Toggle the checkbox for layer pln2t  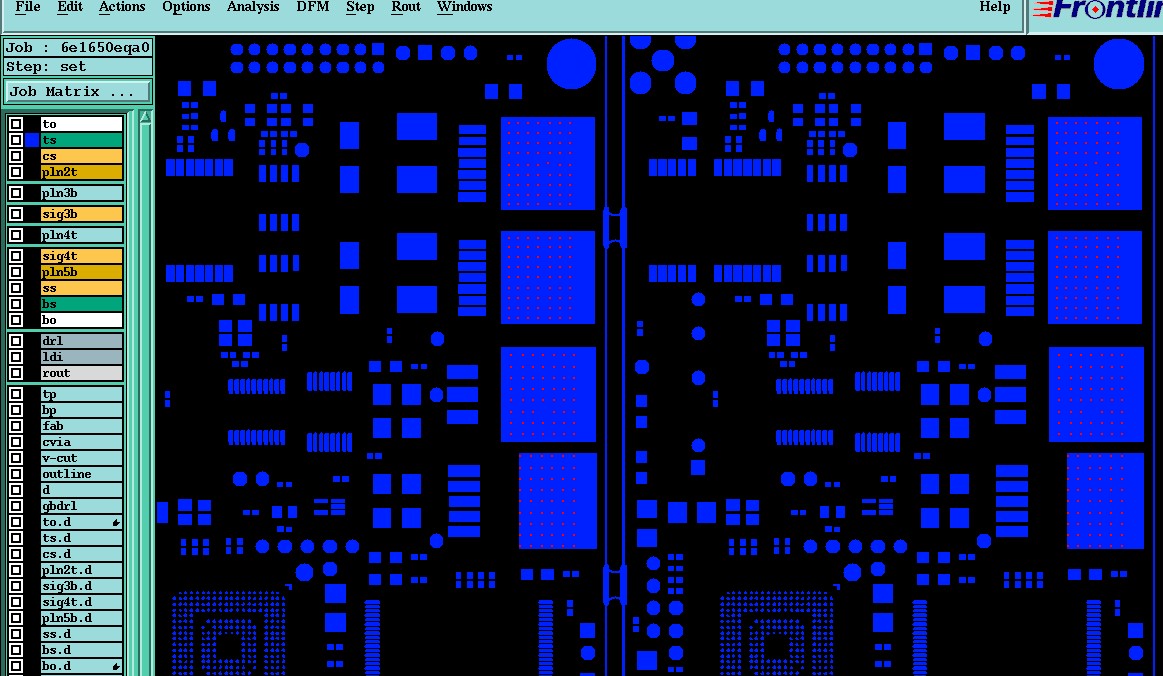point(16,171)
